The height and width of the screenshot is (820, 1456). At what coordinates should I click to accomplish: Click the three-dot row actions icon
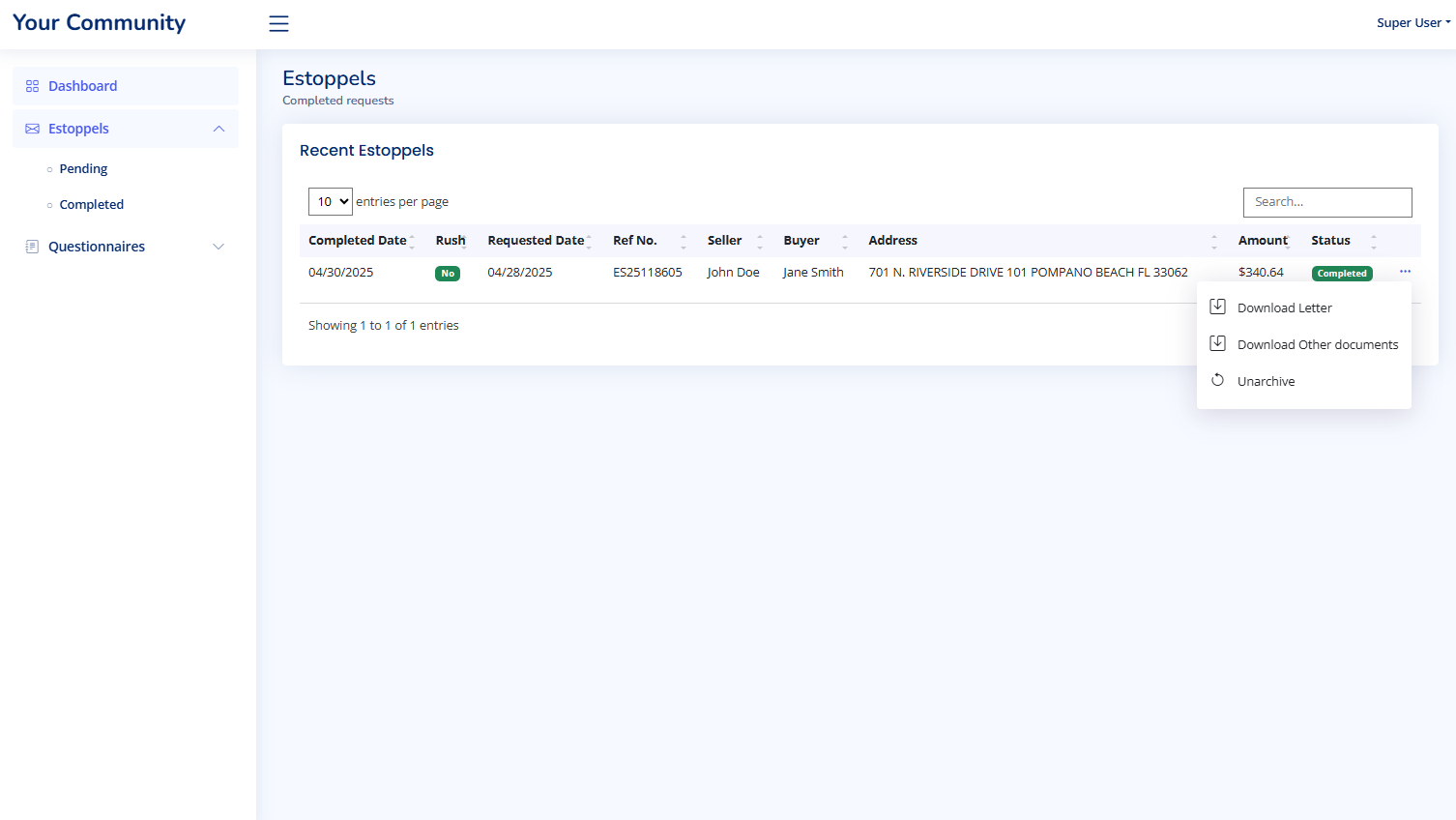pos(1405,272)
